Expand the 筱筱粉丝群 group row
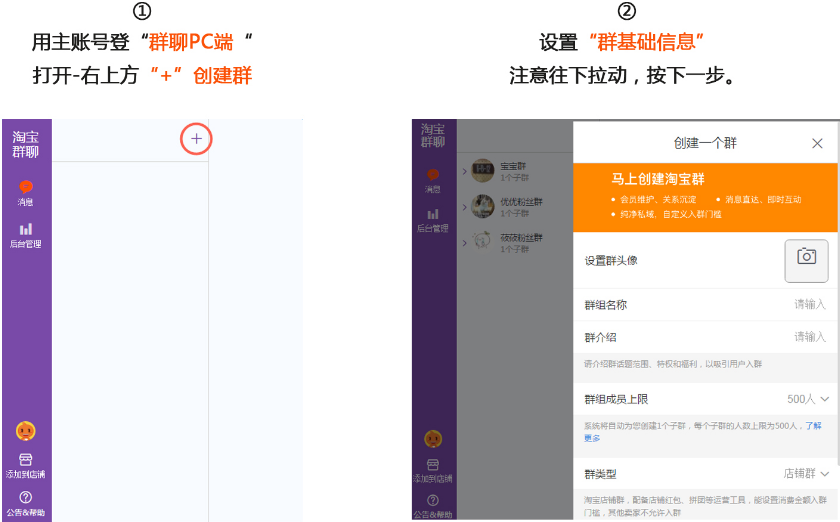Screen dimensions: 840x522 coord(464,243)
